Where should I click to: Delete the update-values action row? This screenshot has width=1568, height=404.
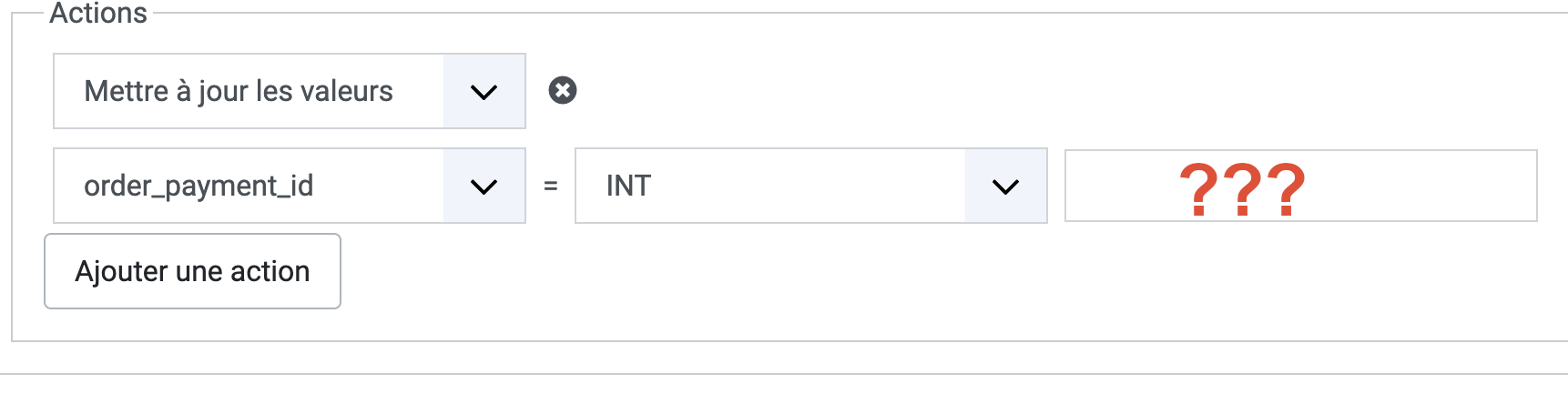point(563,90)
